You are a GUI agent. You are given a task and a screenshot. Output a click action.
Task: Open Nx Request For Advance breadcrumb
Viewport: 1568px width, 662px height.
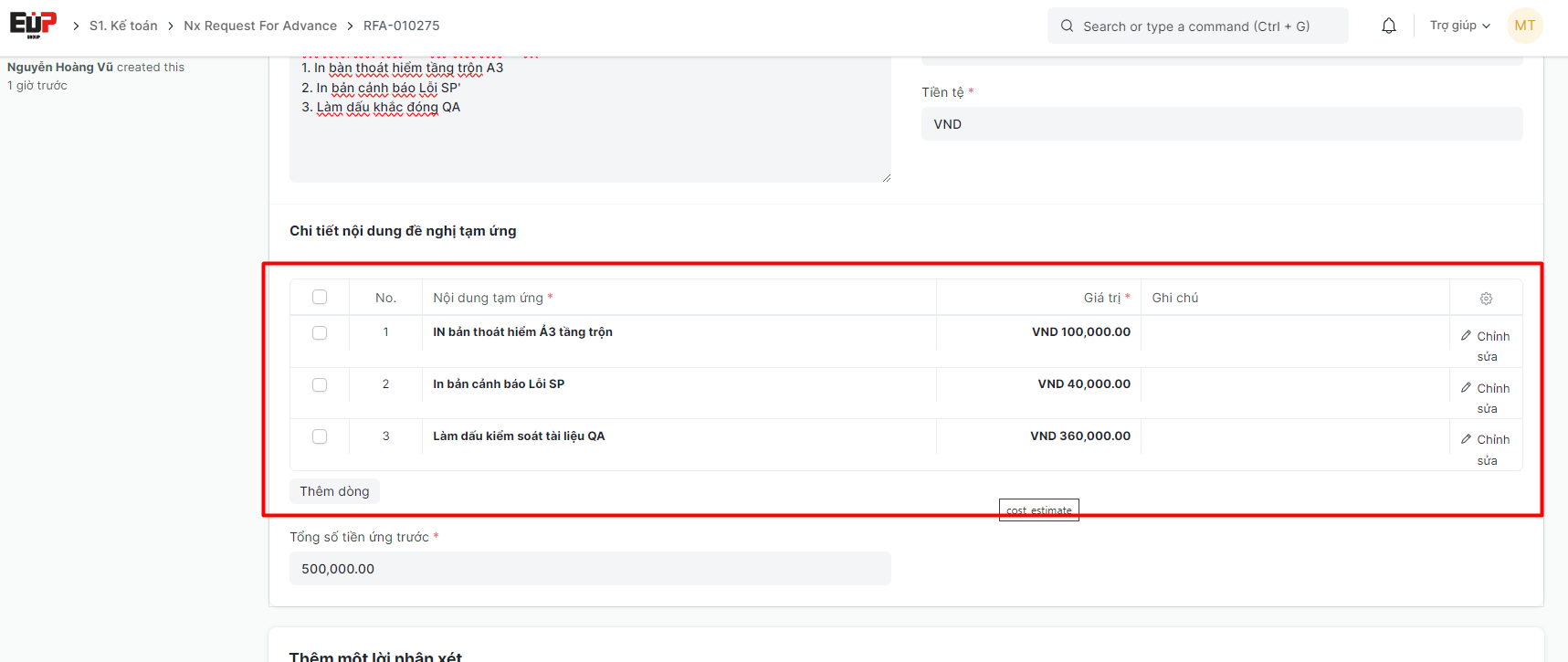[260, 26]
